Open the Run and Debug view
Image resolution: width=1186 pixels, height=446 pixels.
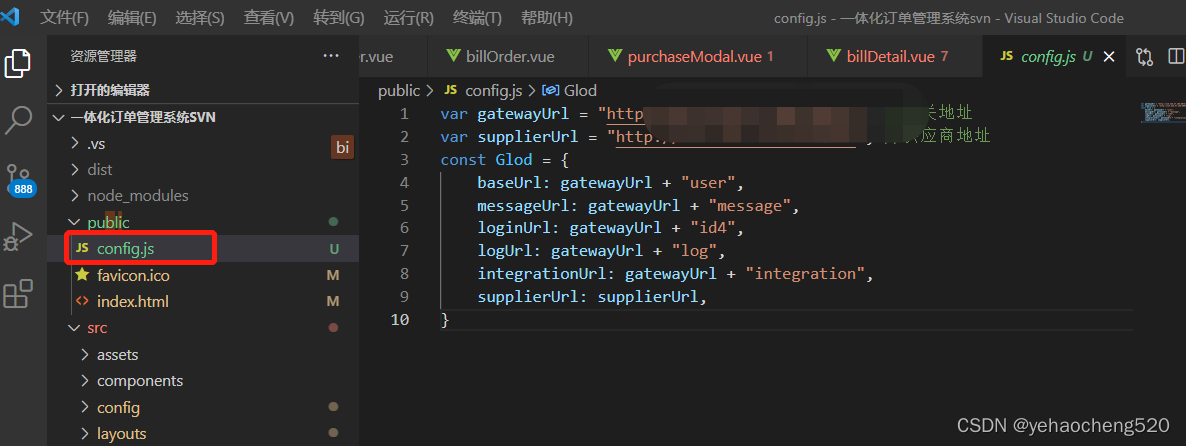[17, 237]
